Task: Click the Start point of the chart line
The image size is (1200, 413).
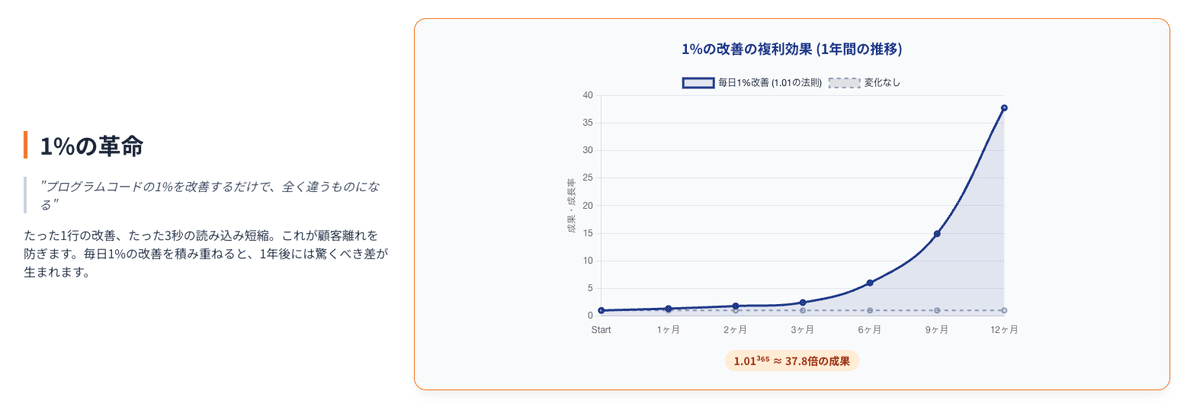Action: pos(601,310)
